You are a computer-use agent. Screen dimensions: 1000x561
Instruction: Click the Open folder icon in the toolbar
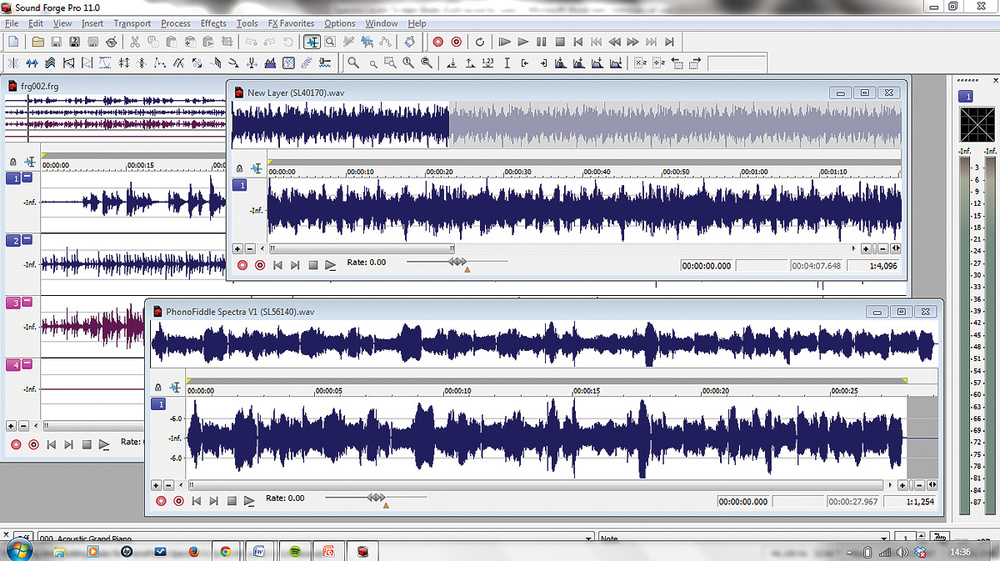(38, 42)
